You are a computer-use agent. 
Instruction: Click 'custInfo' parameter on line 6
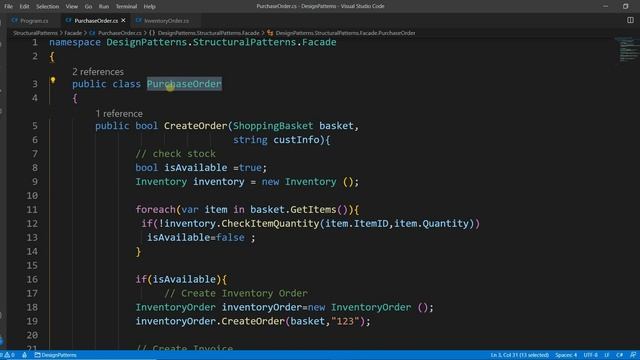click(x=296, y=140)
